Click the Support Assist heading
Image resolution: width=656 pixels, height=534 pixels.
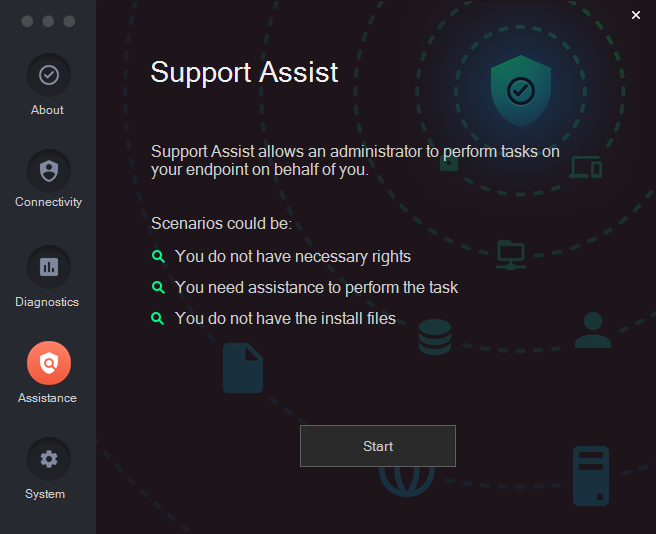point(244,72)
